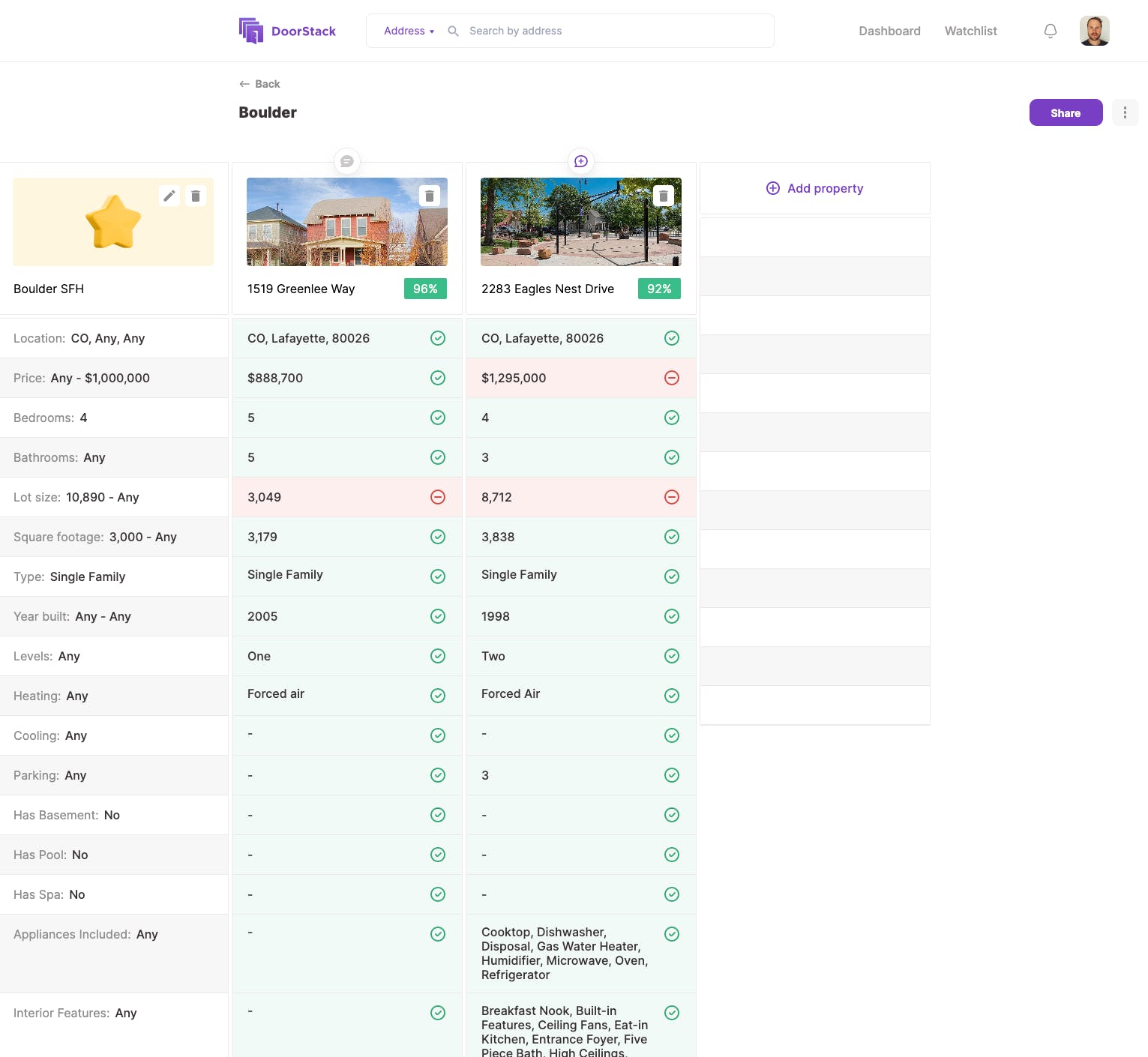Click the Share button

click(x=1066, y=112)
